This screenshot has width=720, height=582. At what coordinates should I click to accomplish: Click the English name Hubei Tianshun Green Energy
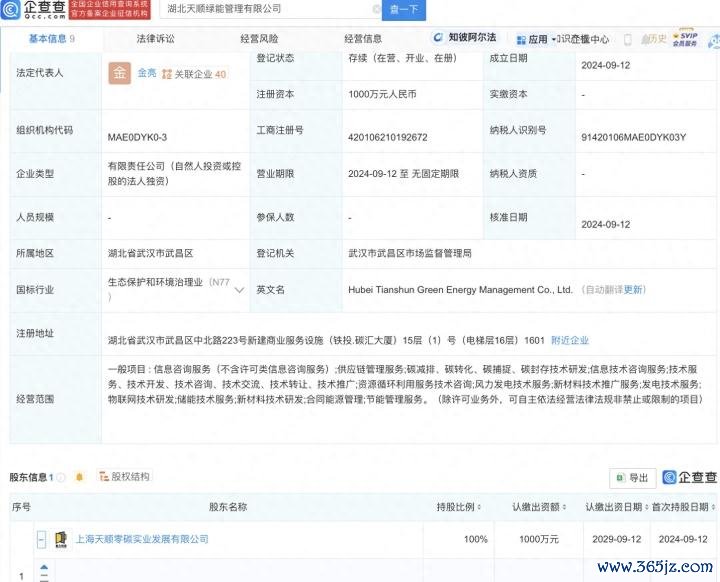click(460, 289)
